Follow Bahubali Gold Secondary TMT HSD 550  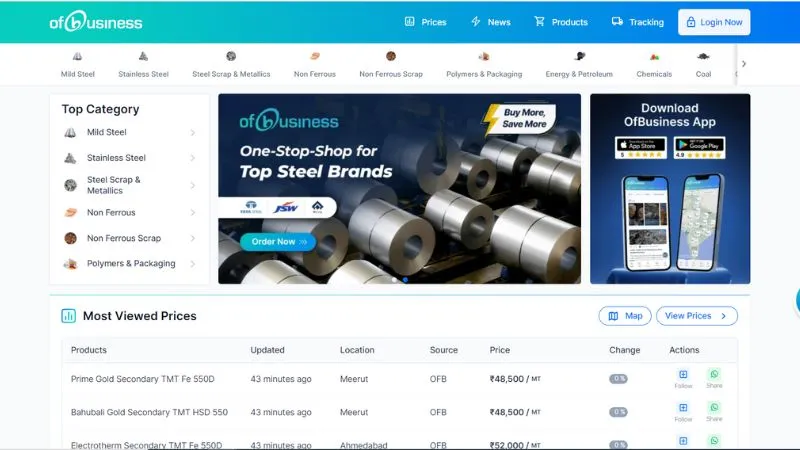(x=683, y=412)
